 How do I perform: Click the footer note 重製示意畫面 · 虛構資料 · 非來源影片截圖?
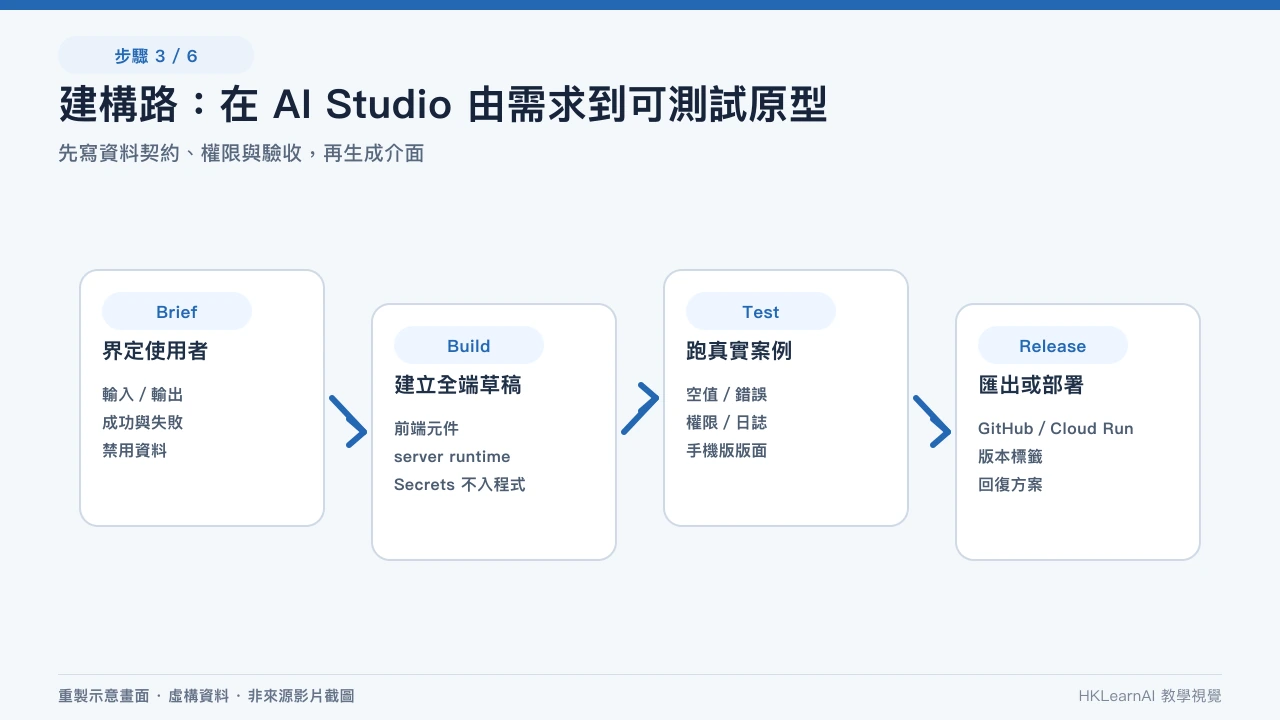point(207,696)
